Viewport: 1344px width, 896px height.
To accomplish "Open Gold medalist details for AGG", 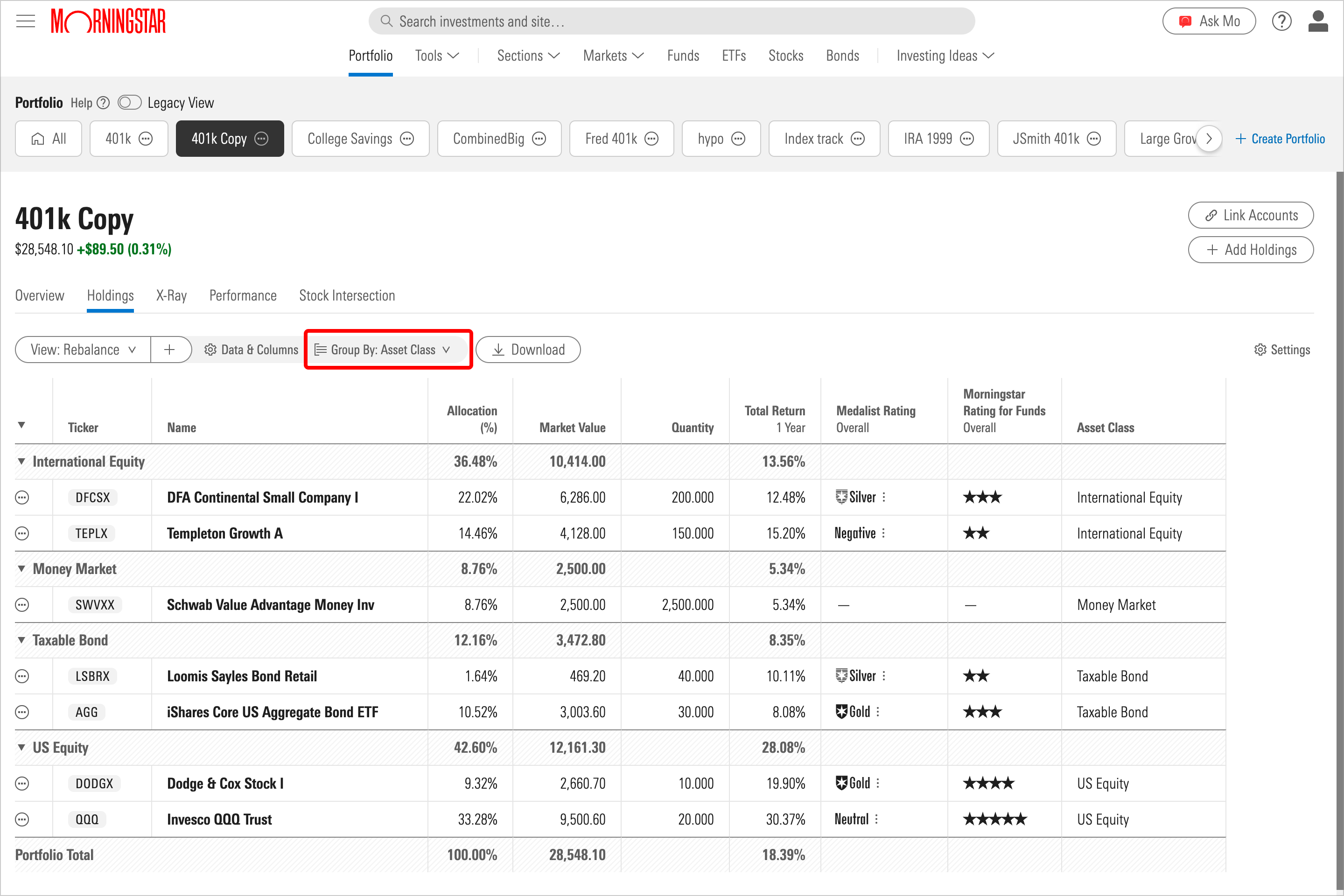I will [878, 713].
